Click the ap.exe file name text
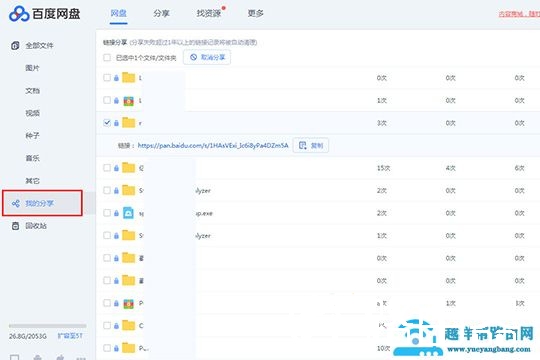Screen dimensions: 540x360 (204, 214)
